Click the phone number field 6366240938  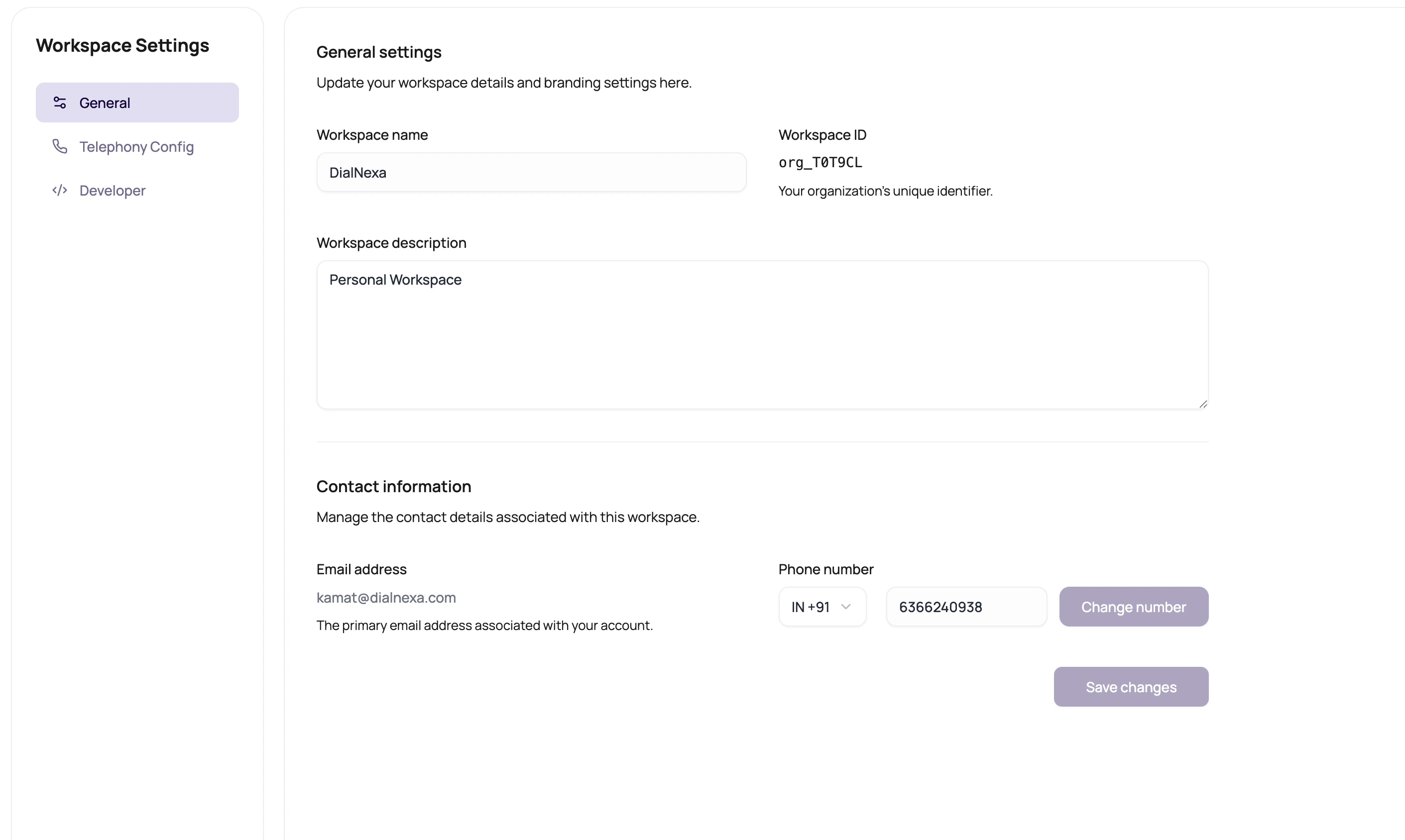pyautogui.click(x=966, y=607)
